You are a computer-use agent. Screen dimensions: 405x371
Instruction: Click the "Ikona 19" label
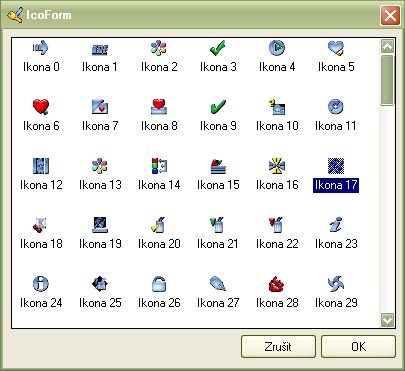pos(100,244)
